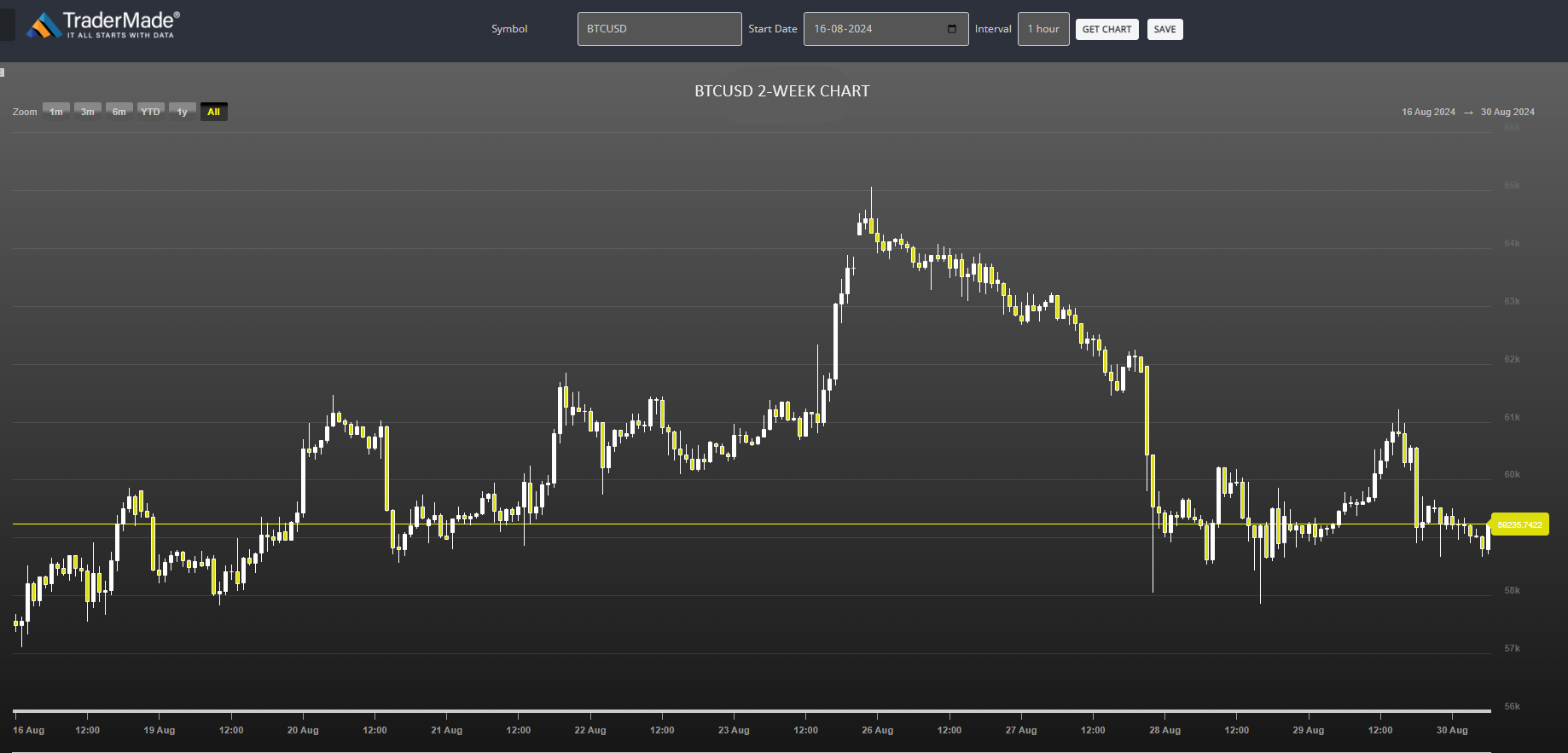Select the 1m zoom range
This screenshot has height=753, width=1568.
point(56,112)
